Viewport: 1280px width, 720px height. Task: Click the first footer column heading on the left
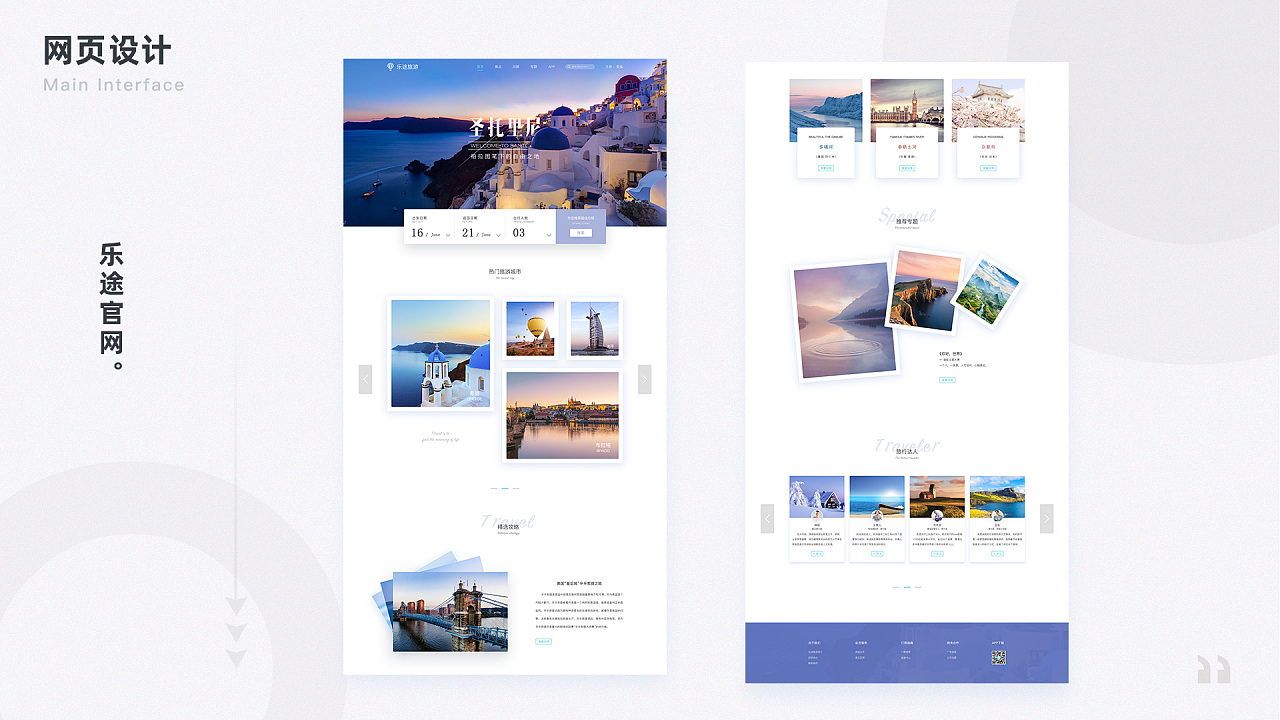814,643
